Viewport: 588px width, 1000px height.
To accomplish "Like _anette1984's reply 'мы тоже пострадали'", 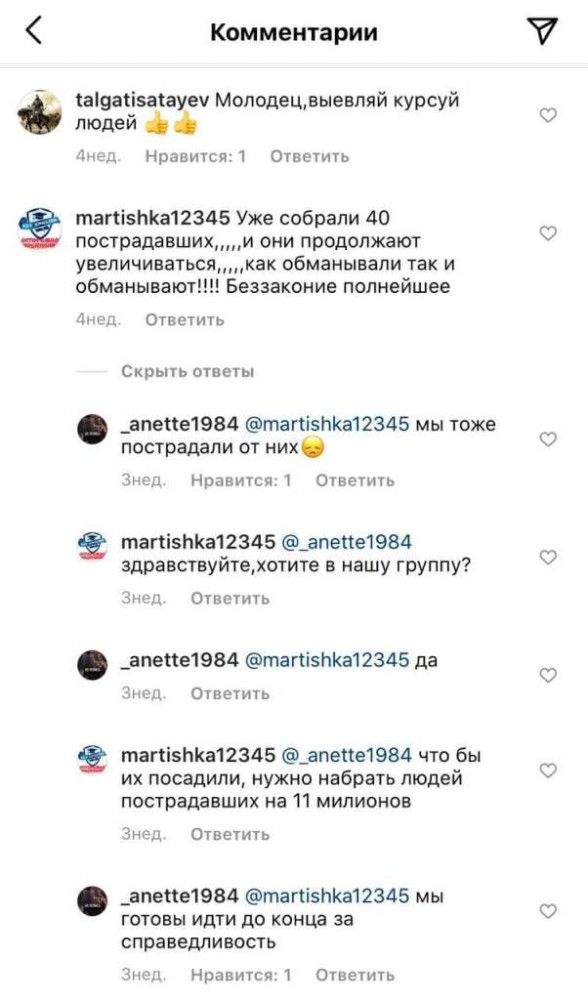I will [x=548, y=439].
